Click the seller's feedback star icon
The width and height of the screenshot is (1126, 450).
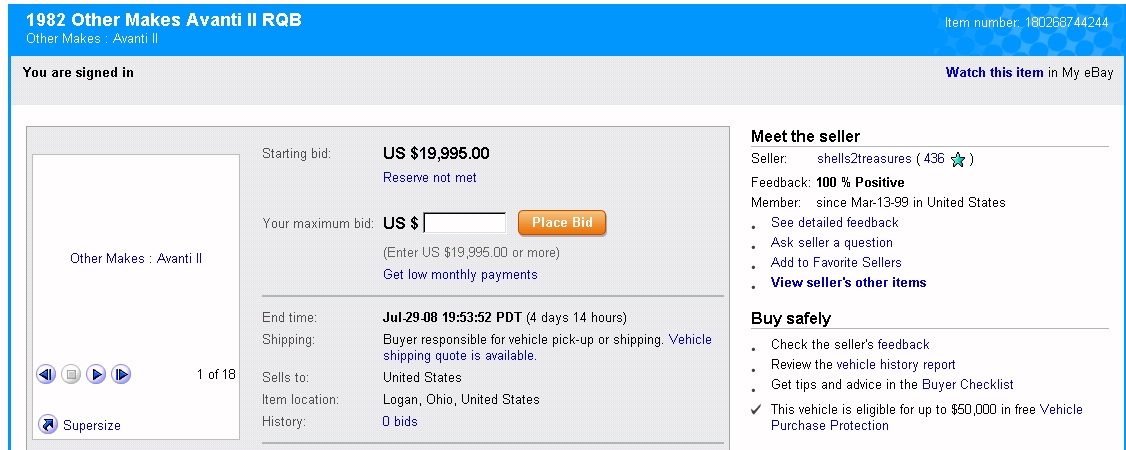[958, 159]
